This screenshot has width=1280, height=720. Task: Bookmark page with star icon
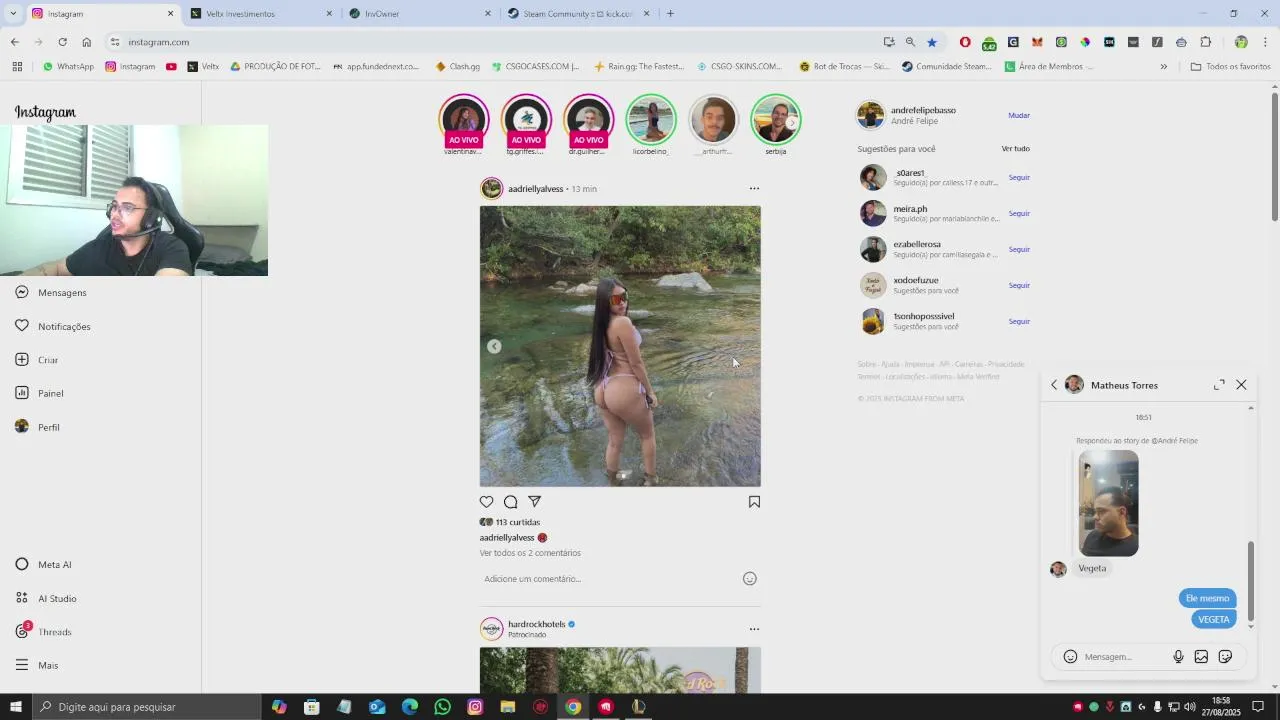[x=932, y=42]
